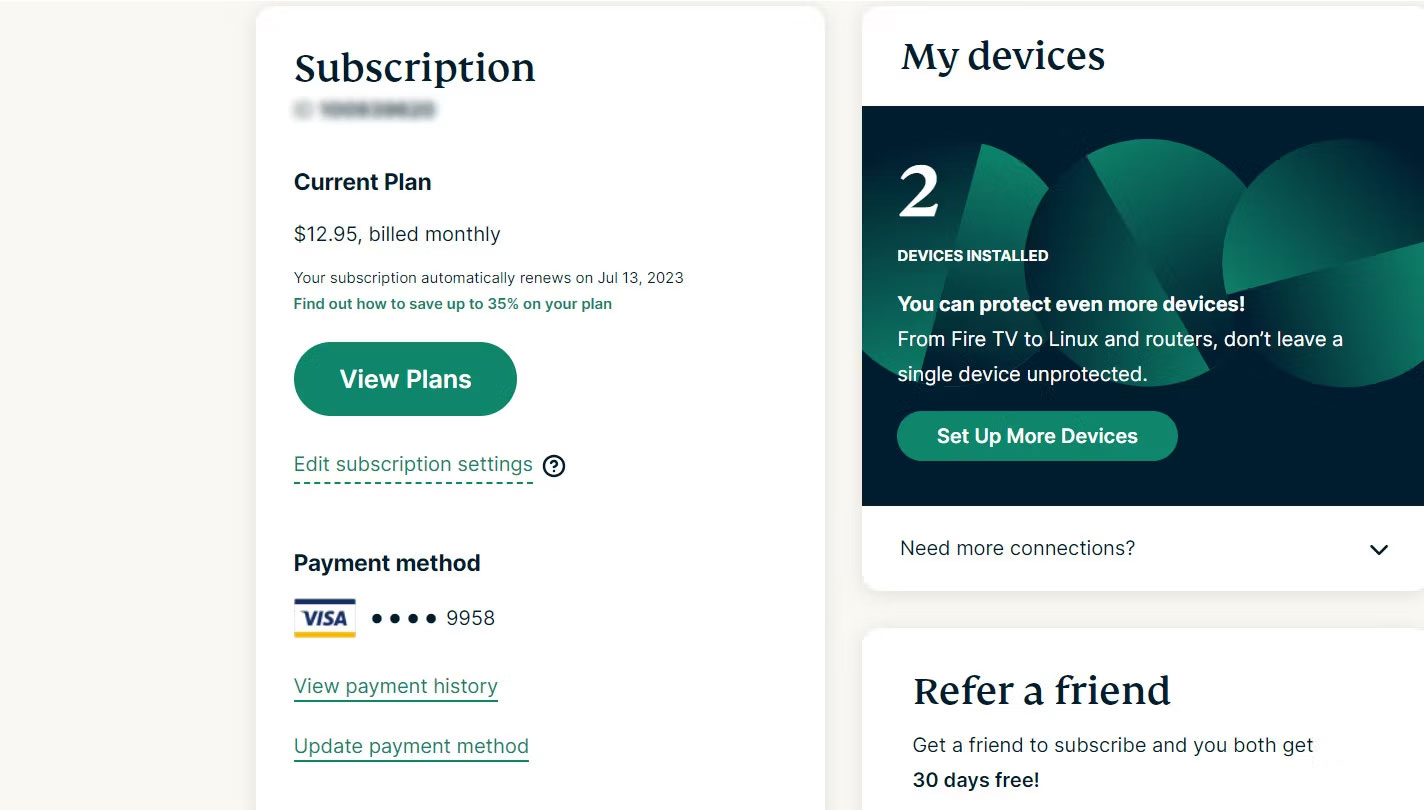This screenshot has width=1424, height=810.
Task: Open the View payment history link
Action: pyautogui.click(x=396, y=687)
